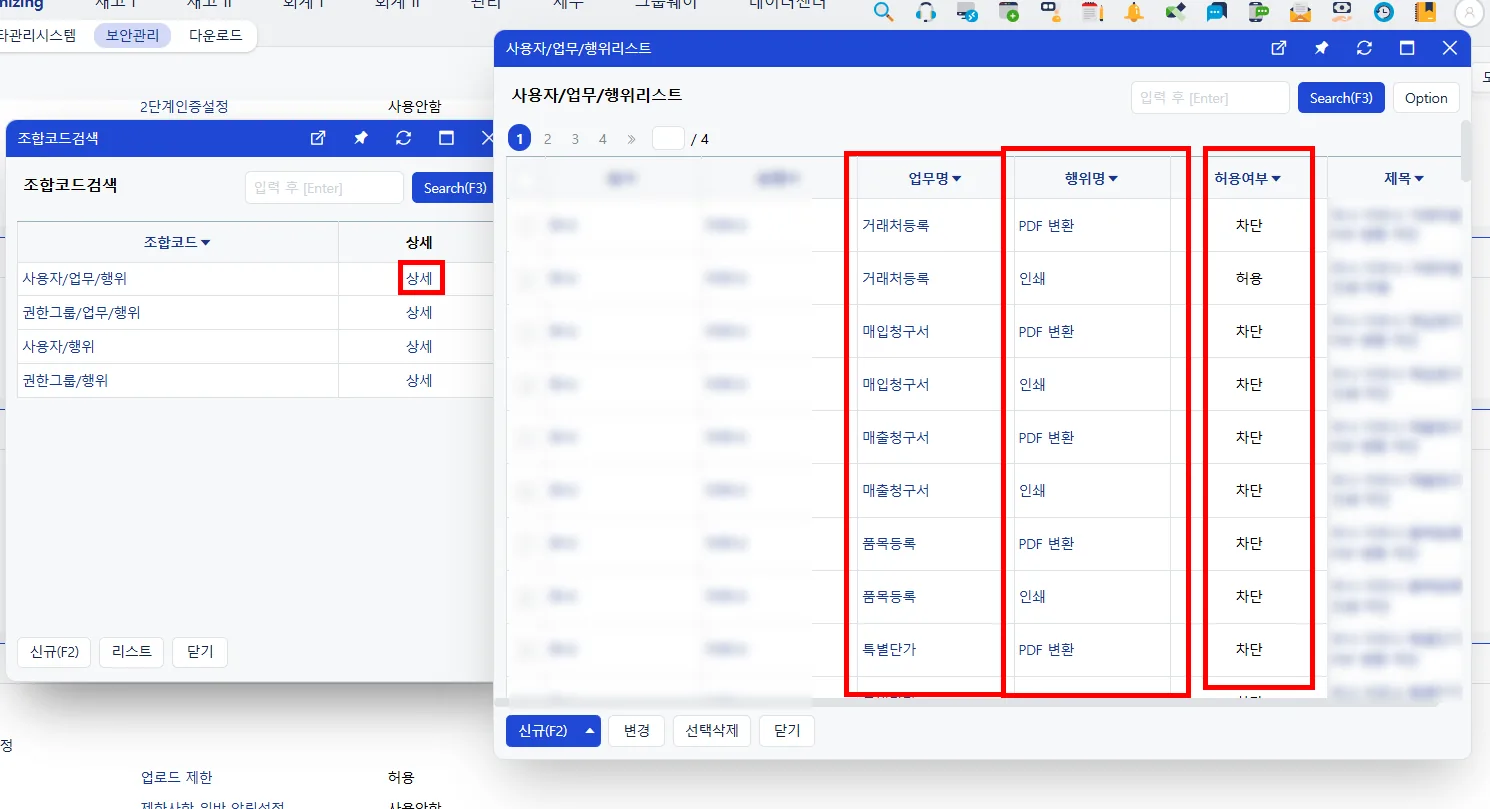Click the search input in 사용자/업무/행위리스트 window

[x=1210, y=98]
